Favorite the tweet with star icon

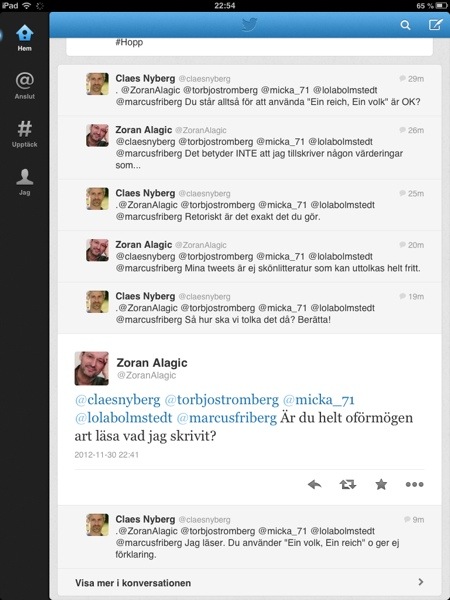click(381, 484)
